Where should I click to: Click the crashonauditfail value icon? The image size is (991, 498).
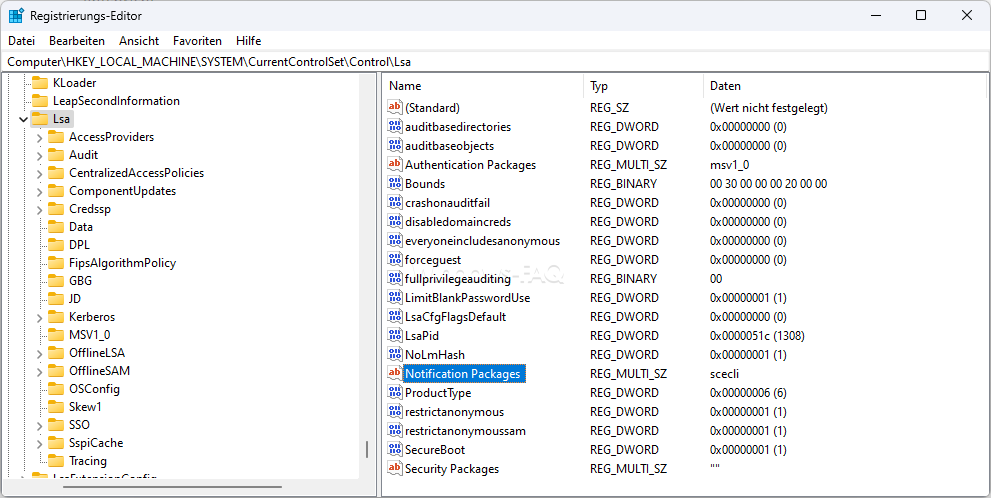click(x=395, y=202)
